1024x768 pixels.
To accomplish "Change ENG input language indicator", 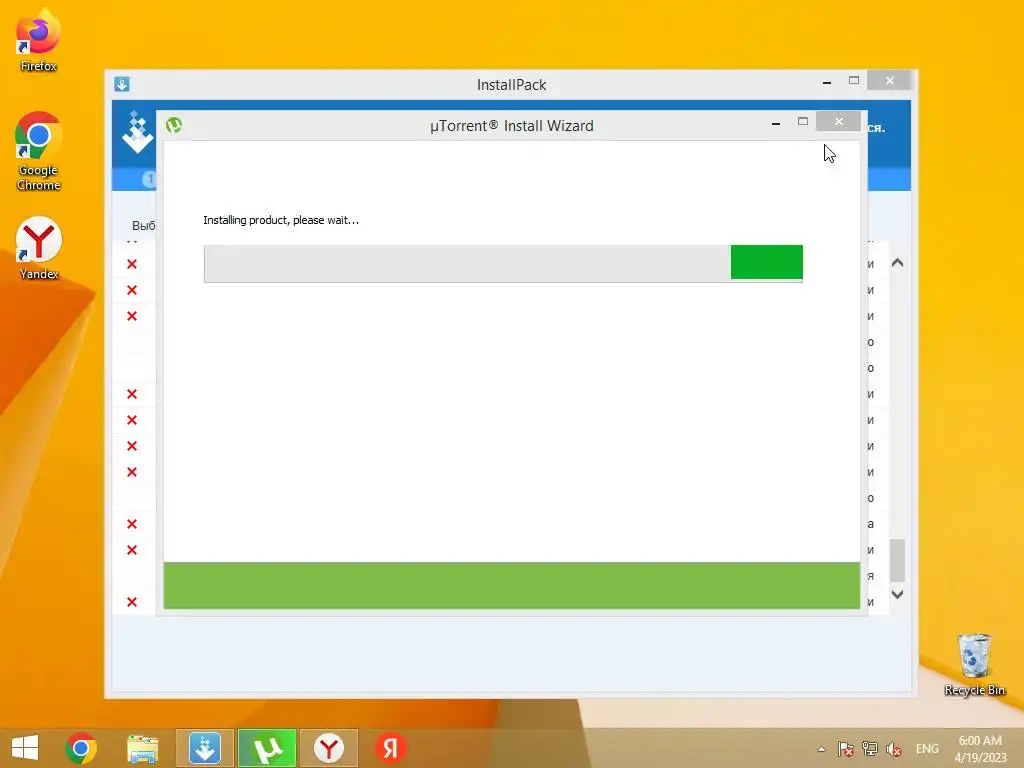I will pos(927,749).
